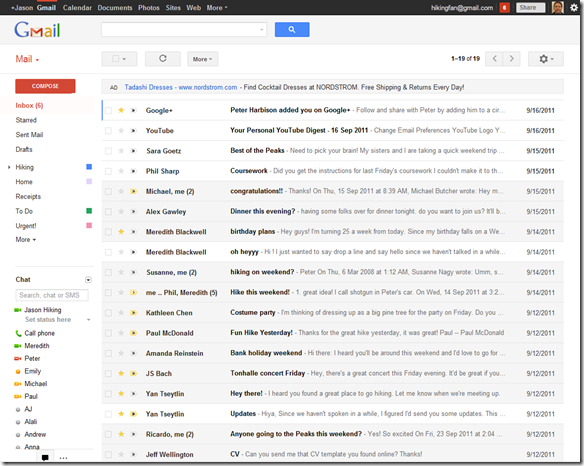
Task: Open the Tadashi Dresses ad link
Action: [181, 87]
